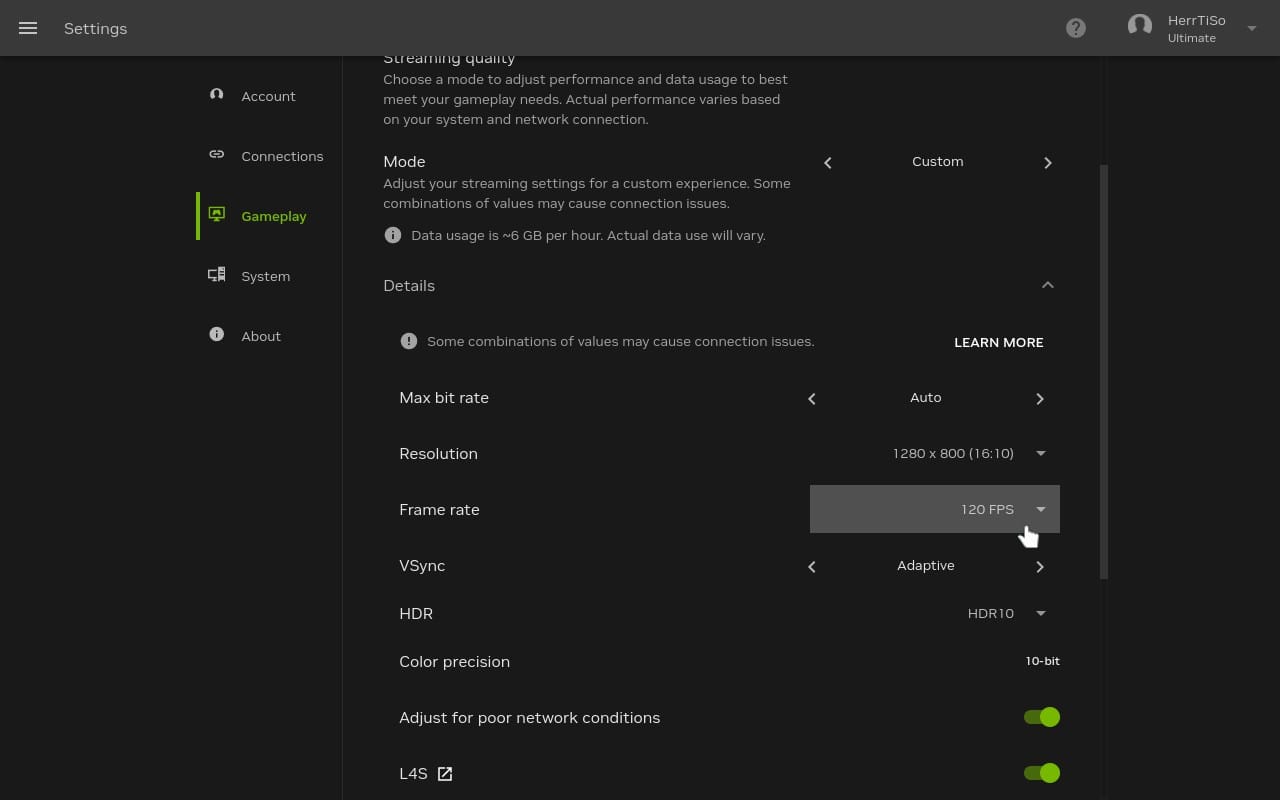Collapse the Details section
The image size is (1280, 800).
point(1047,286)
